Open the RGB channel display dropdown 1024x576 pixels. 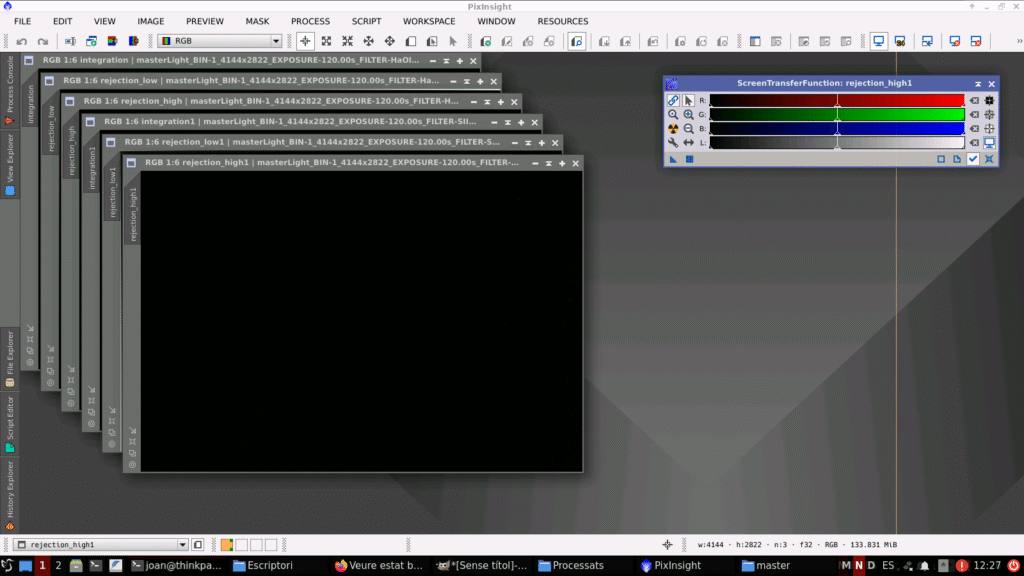(220, 41)
